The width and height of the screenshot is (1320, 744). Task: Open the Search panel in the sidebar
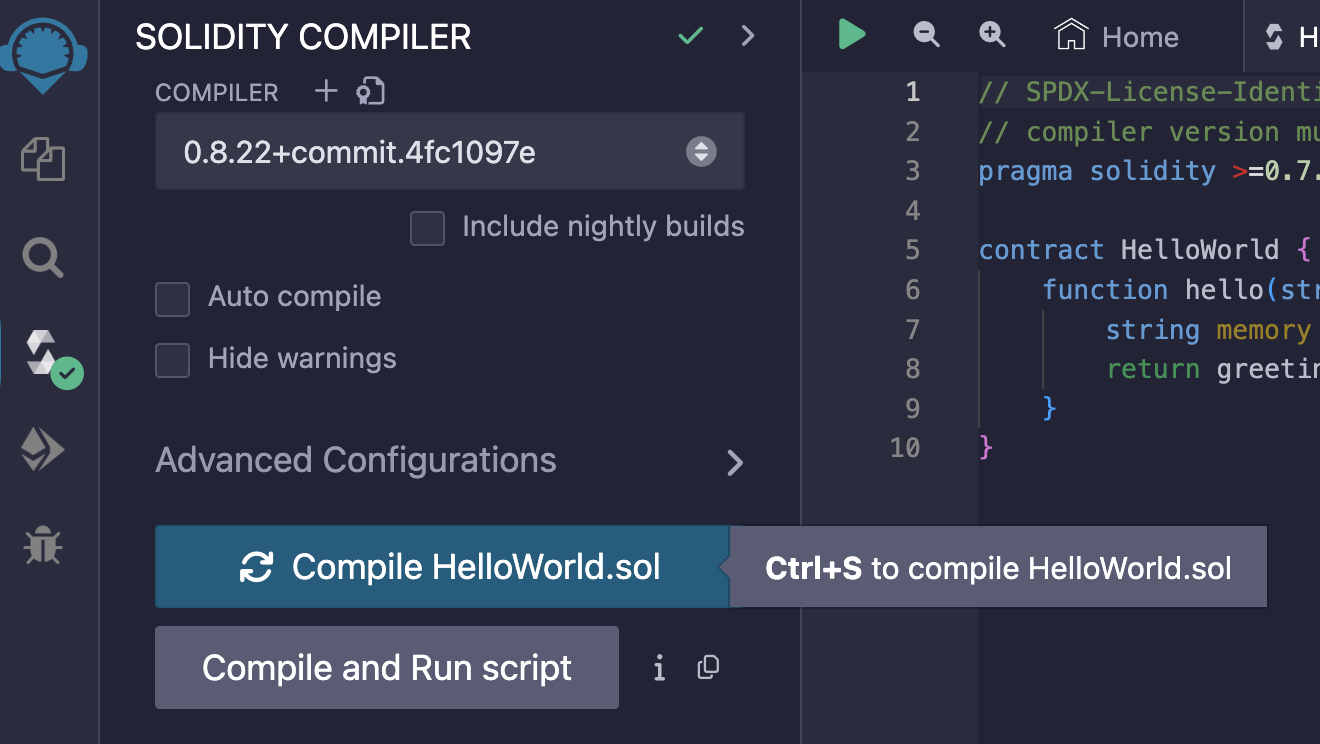coord(43,257)
